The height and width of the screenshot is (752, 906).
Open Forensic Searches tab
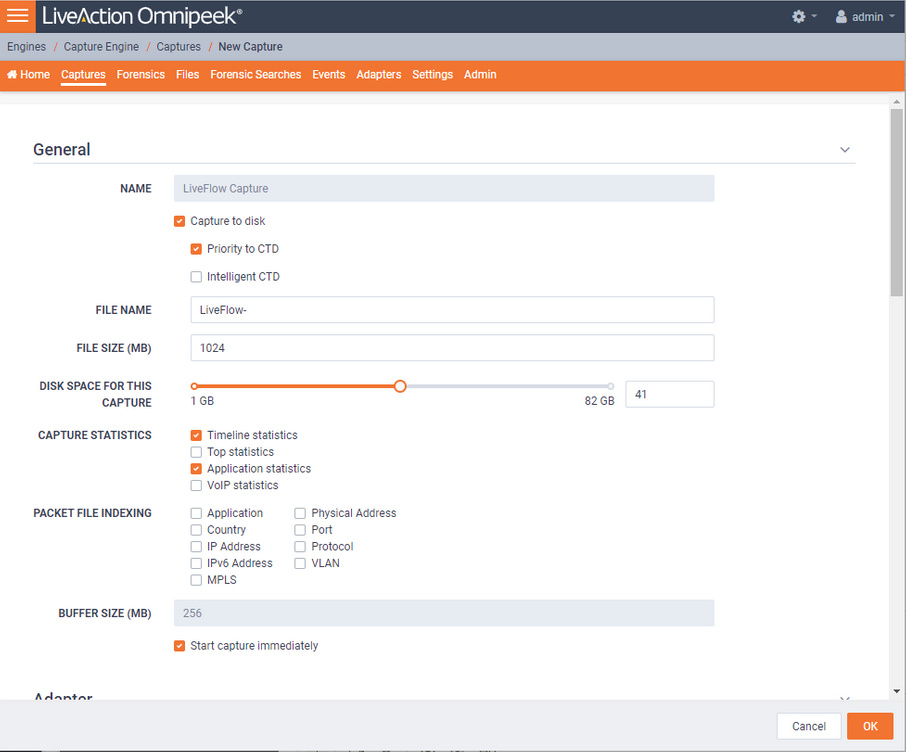(255, 75)
